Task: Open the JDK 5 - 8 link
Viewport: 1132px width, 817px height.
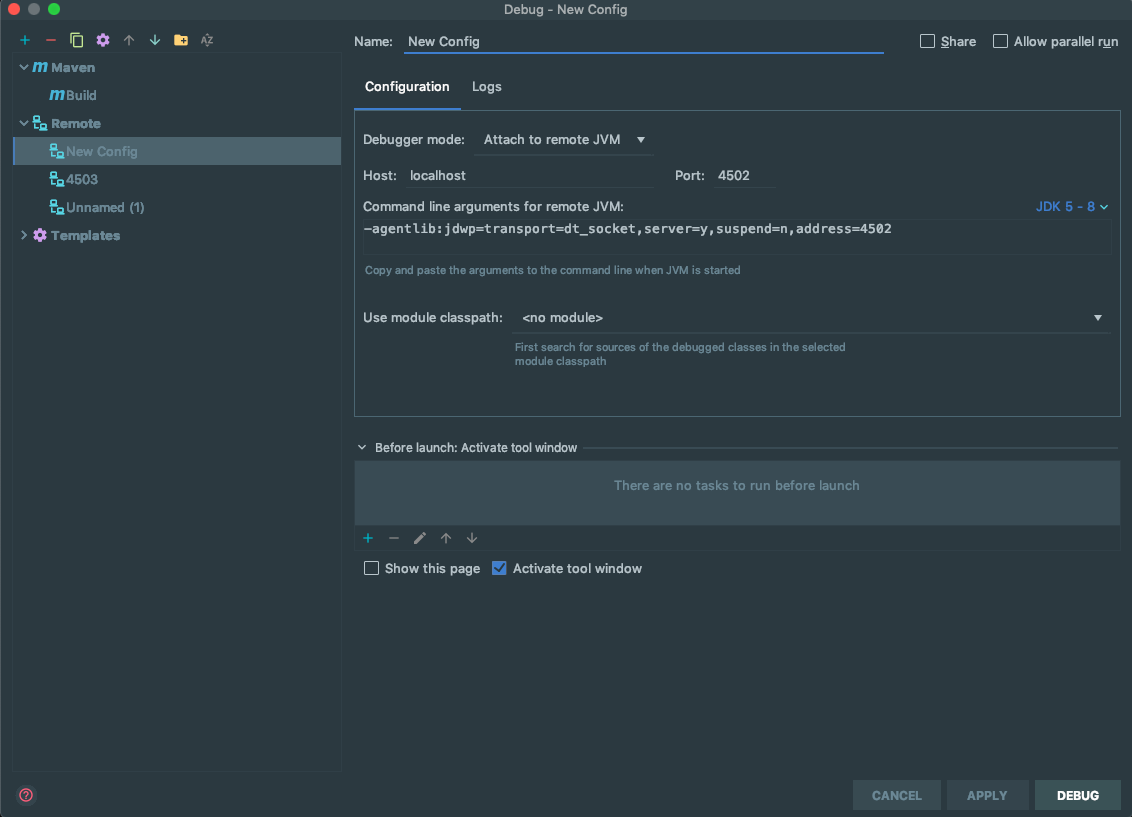Action: tap(1065, 206)
